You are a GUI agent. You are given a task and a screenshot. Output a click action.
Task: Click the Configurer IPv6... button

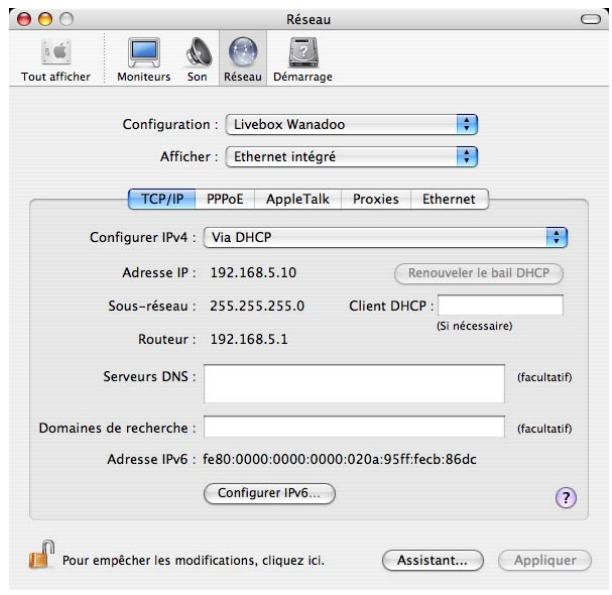pyautogui.click(x=269, y=493)
